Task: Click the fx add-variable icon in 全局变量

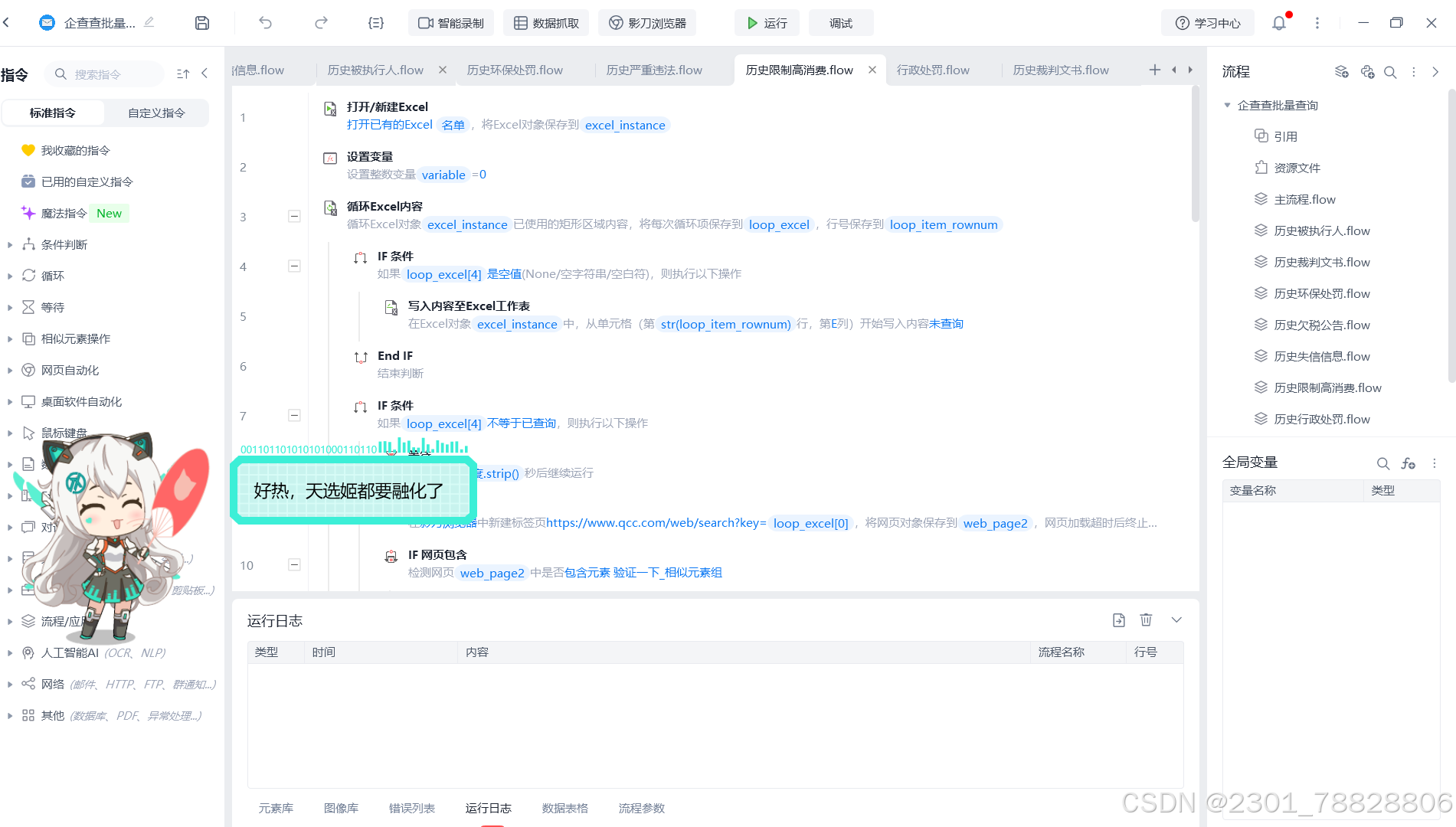Action: click(1408, 463)
